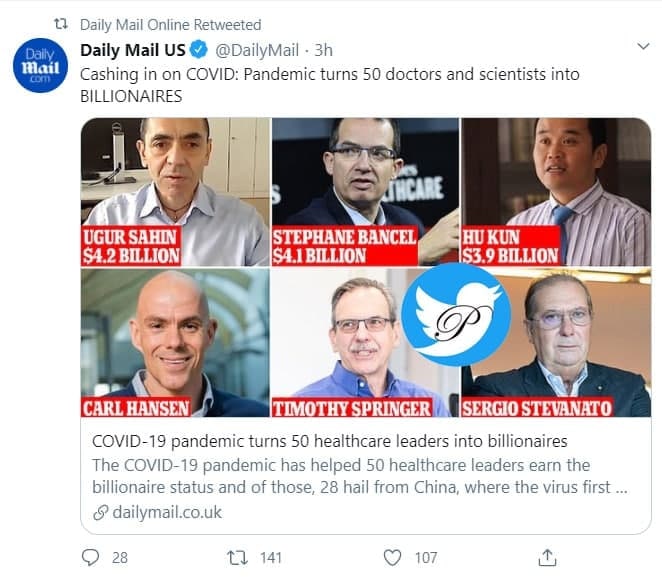662x577 pixels.
Task: Click the retweeted arrows icon at top
Action: [59, 24]
